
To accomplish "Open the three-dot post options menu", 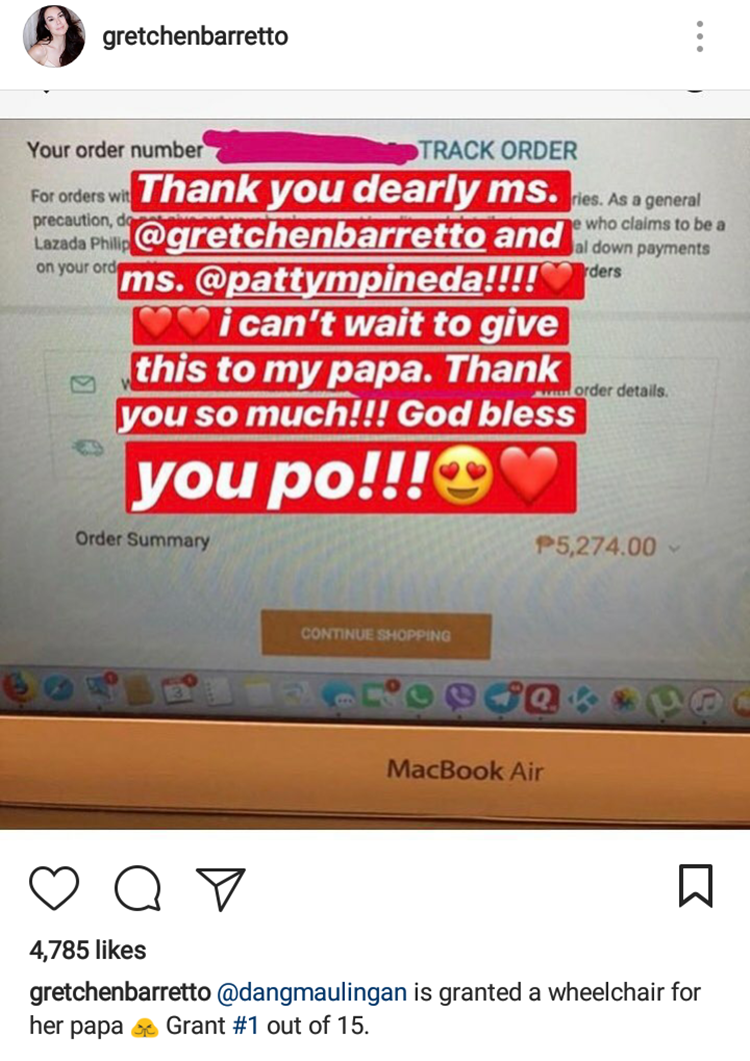I will point(700,37).
